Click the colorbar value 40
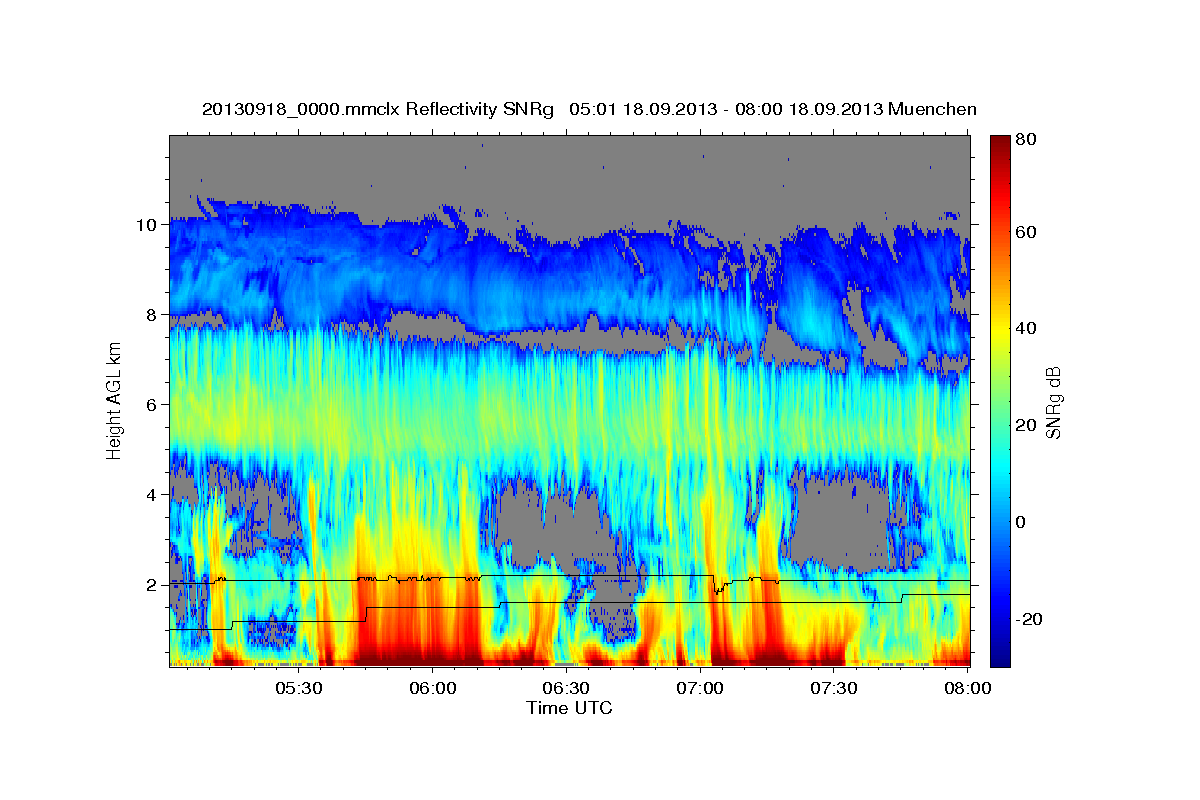The height and width of the screenshot is (800, 1200). [x=1027, y=328]
